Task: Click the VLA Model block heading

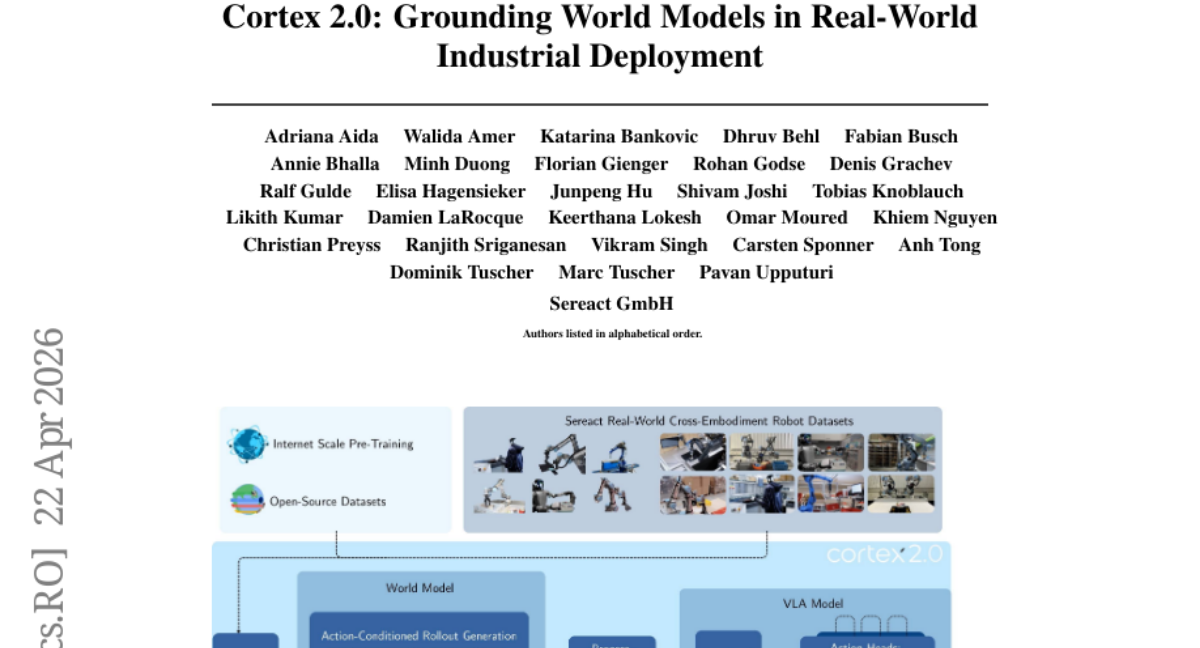Action: coord(812,603)
